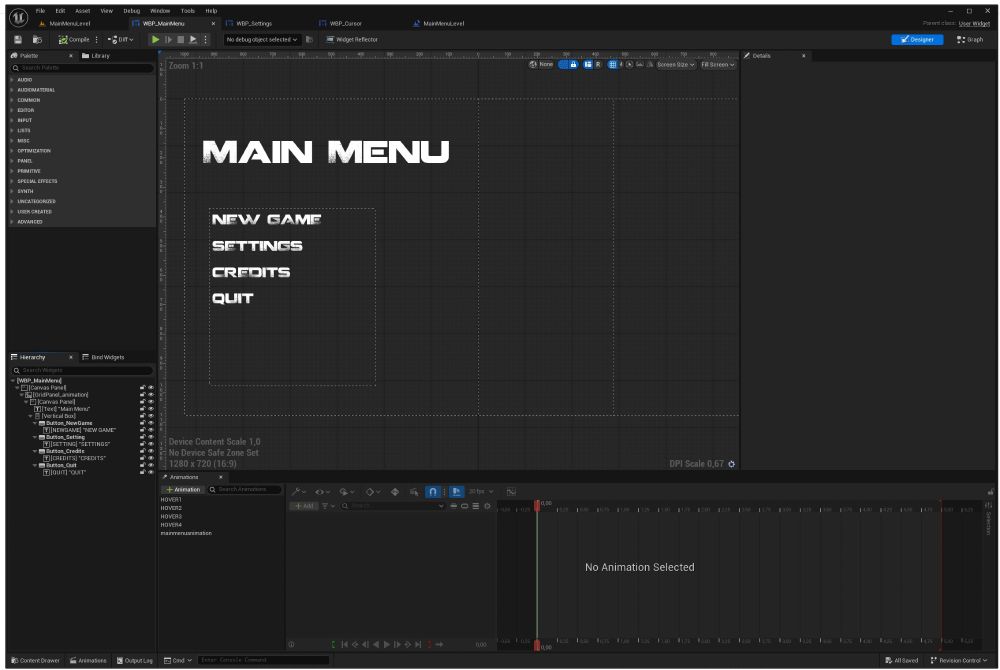Screen dimensions: 1000x670
Task: Click the Play platform launch icon
Action: point(193,40)
